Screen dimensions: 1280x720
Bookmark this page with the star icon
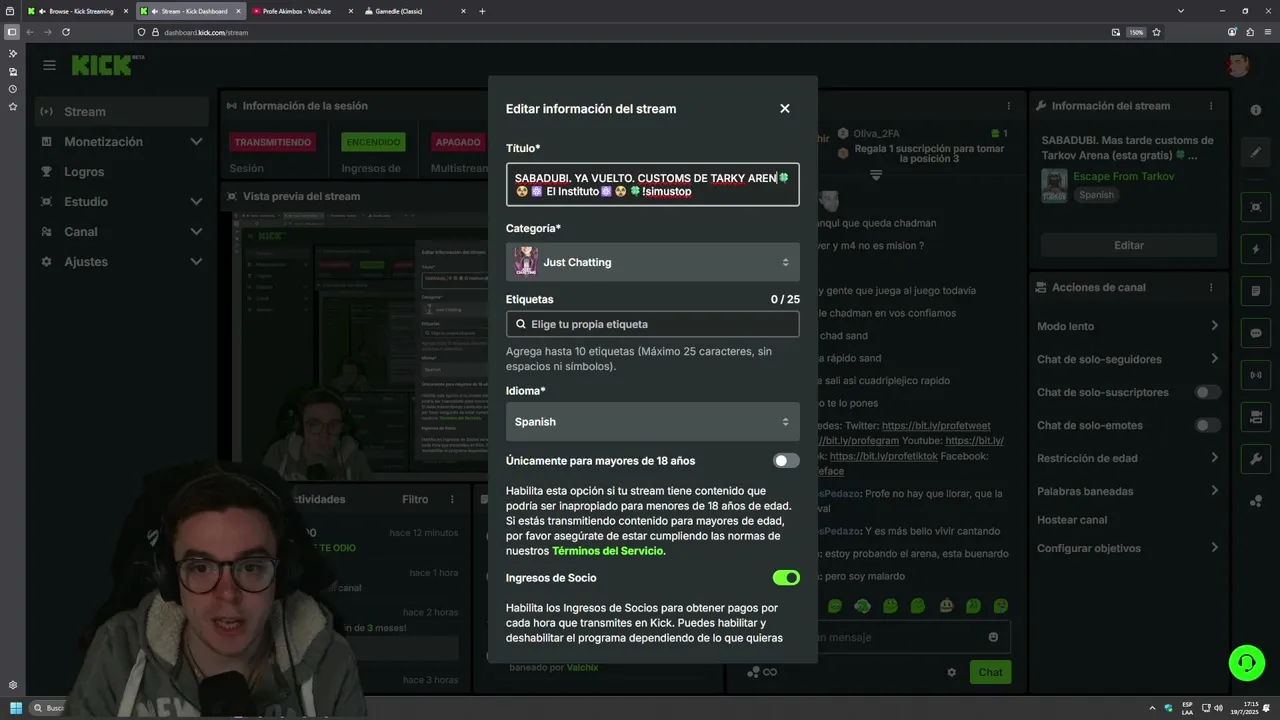tap(1156, 32)
